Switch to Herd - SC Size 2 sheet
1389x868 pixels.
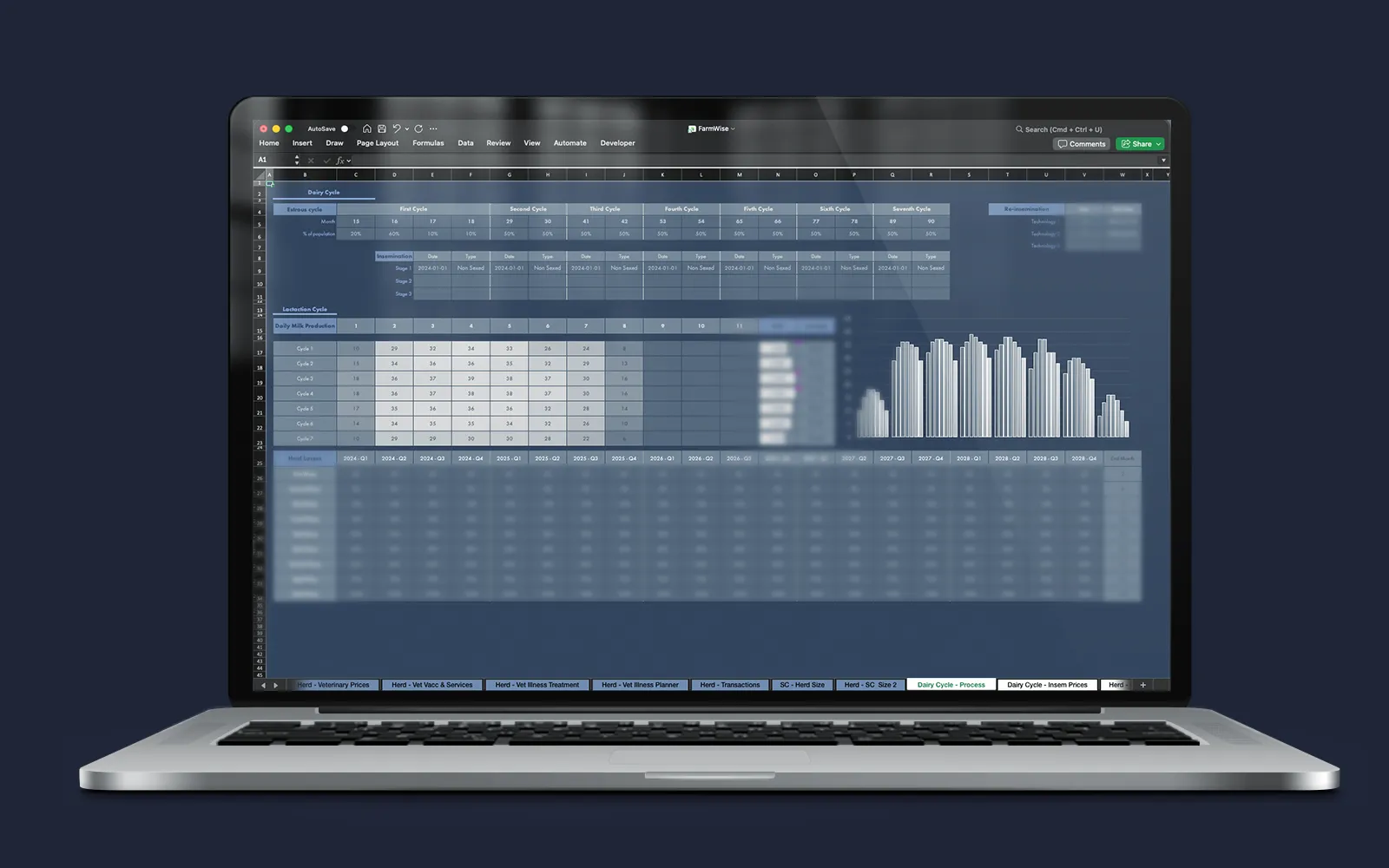tap(870, 685)
